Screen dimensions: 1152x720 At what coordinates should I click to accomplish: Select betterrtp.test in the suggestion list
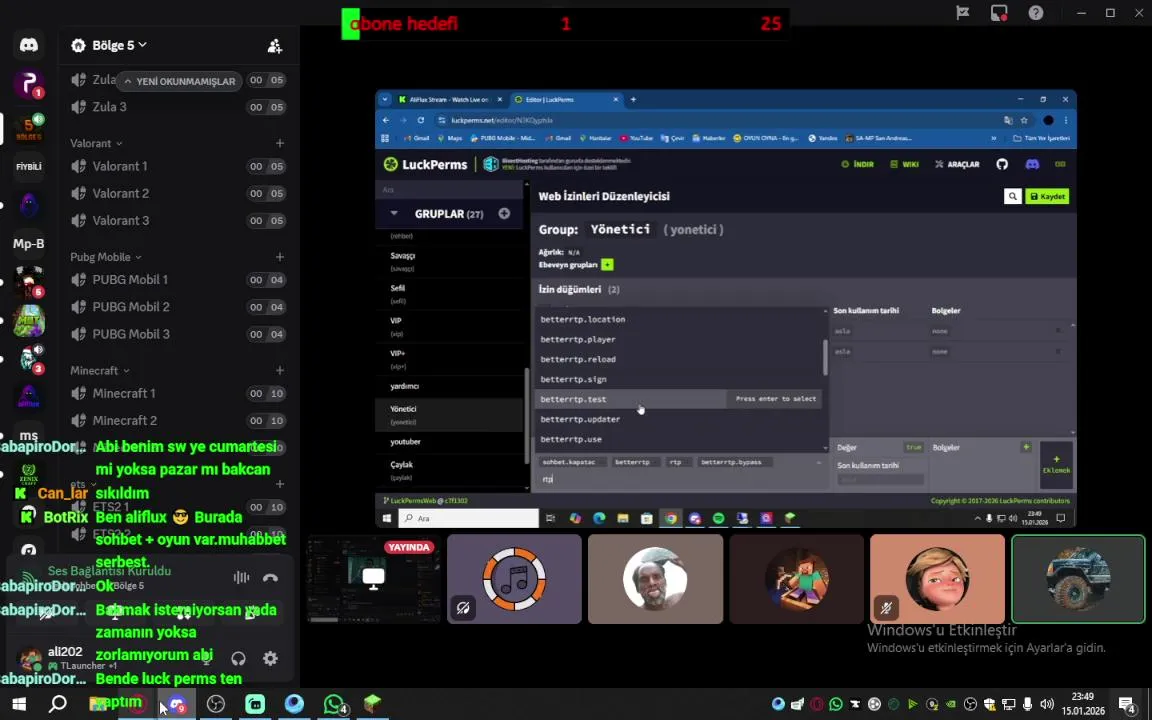tap(680, 399)
